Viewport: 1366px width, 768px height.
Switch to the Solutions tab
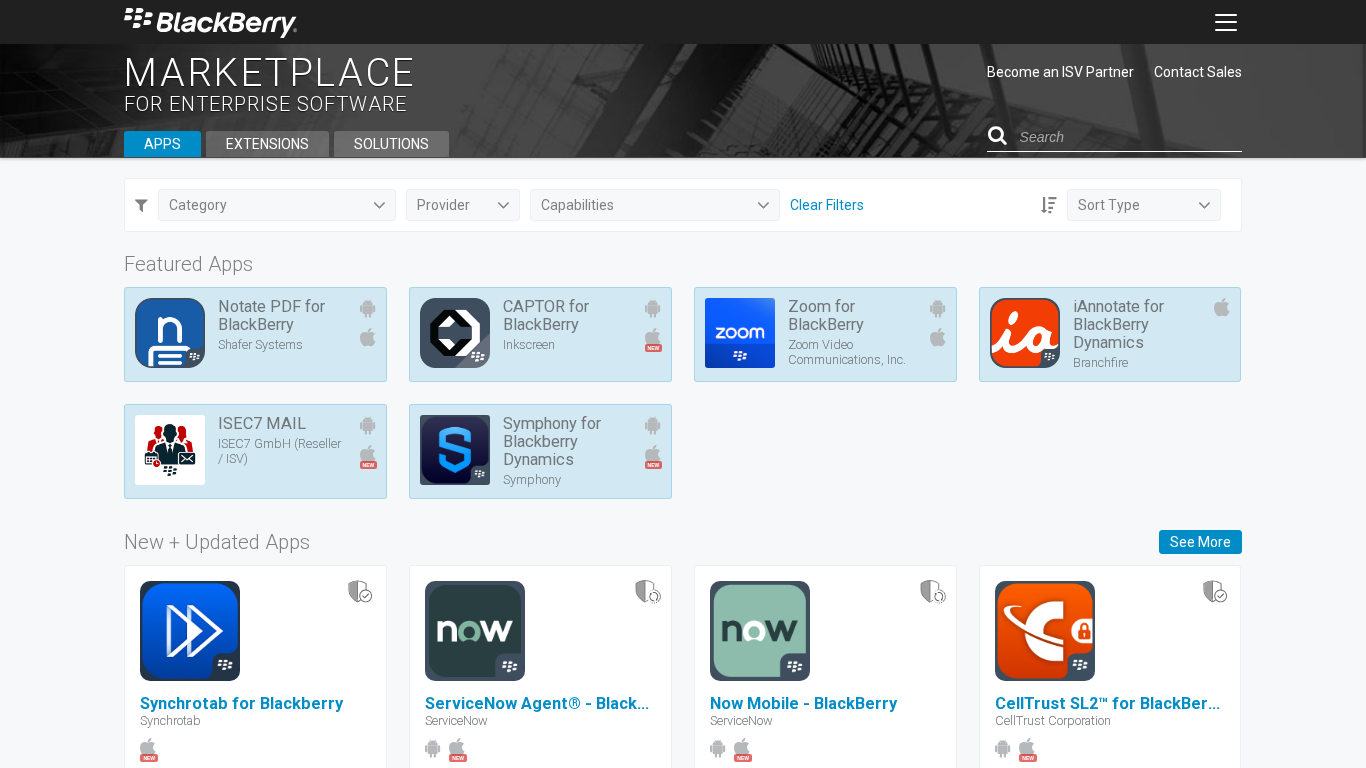tap(391, 144)
